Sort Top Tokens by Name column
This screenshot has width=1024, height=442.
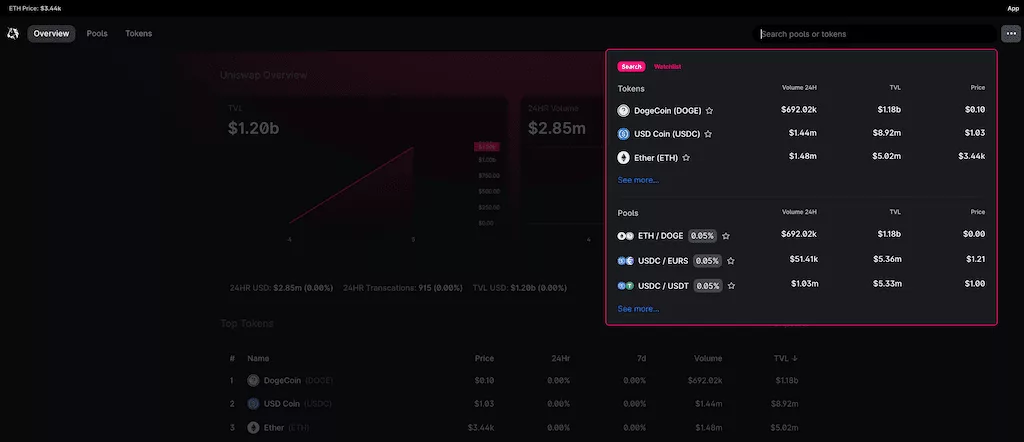point(258,358)
